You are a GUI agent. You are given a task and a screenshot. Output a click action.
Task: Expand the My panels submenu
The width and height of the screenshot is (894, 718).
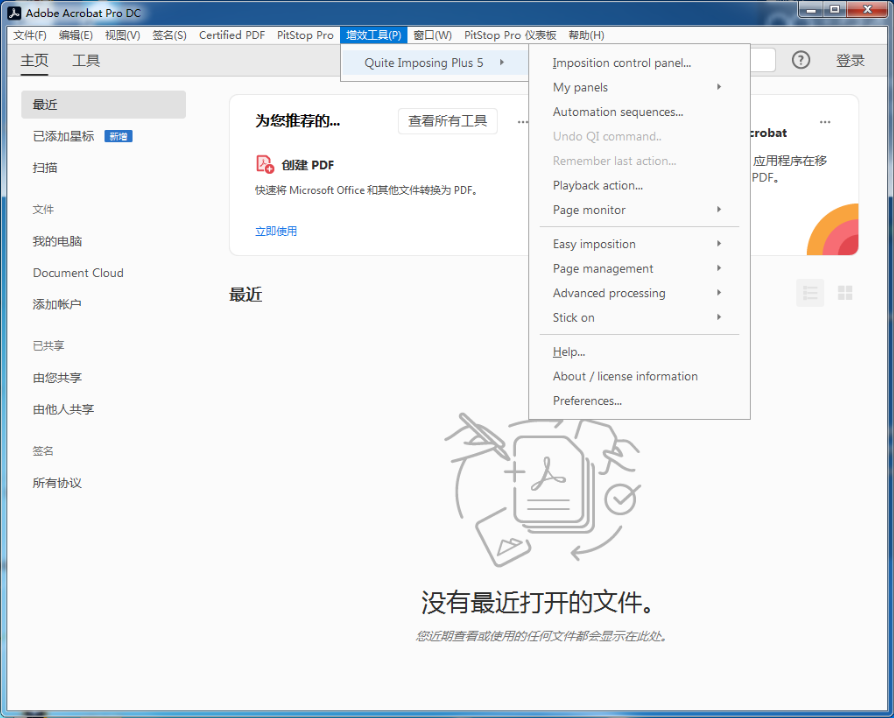(x=580, y=86)
